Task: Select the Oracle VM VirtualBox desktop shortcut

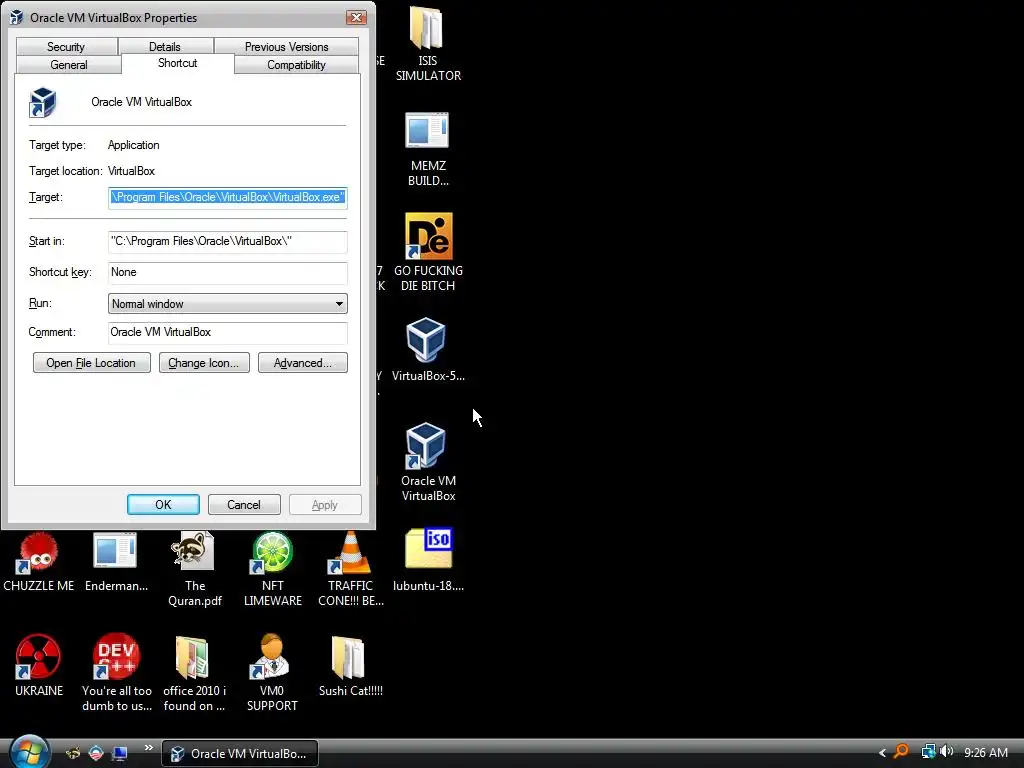Action: click(426, 445)
